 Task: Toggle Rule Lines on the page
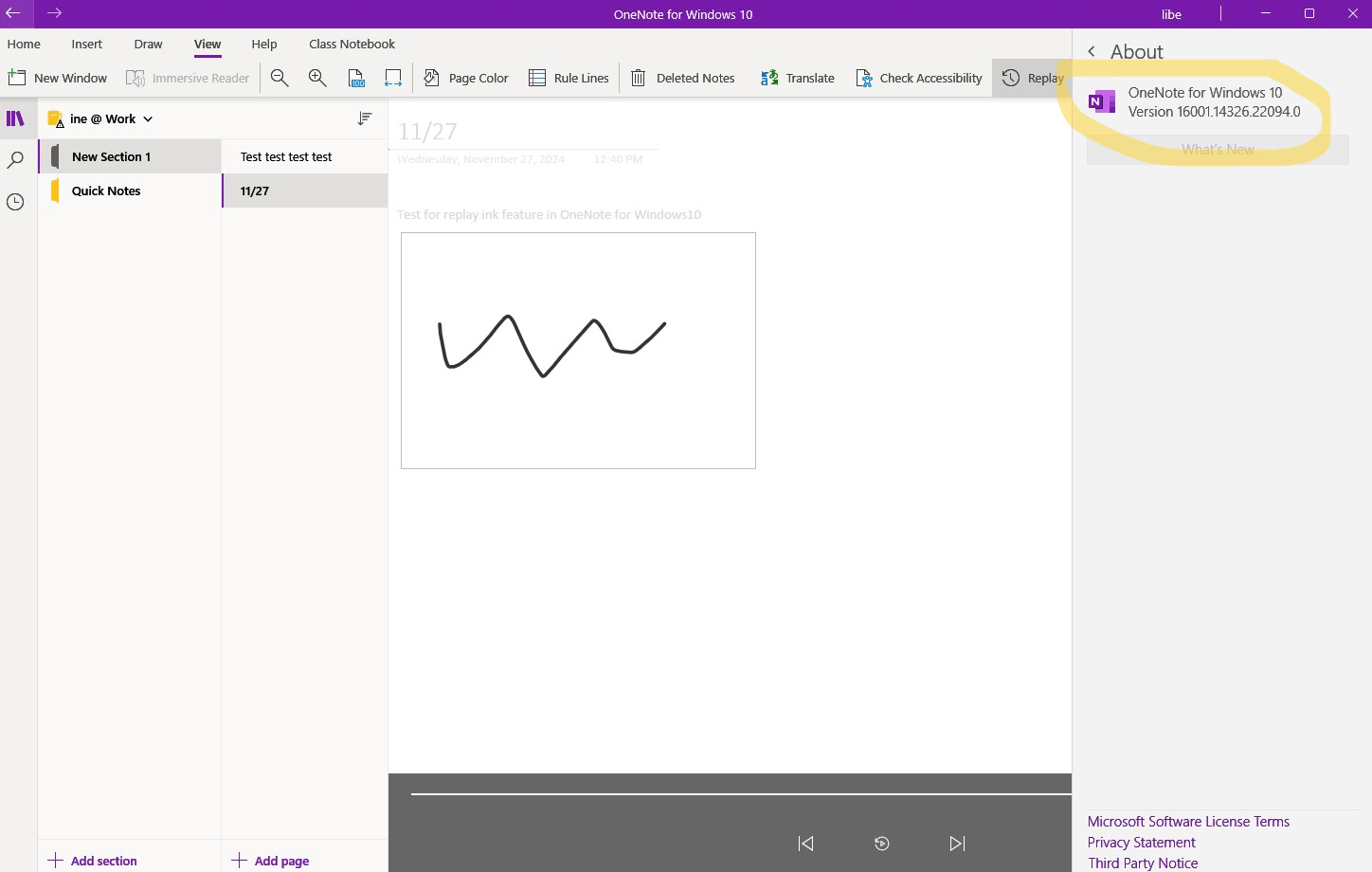(569, 78)
